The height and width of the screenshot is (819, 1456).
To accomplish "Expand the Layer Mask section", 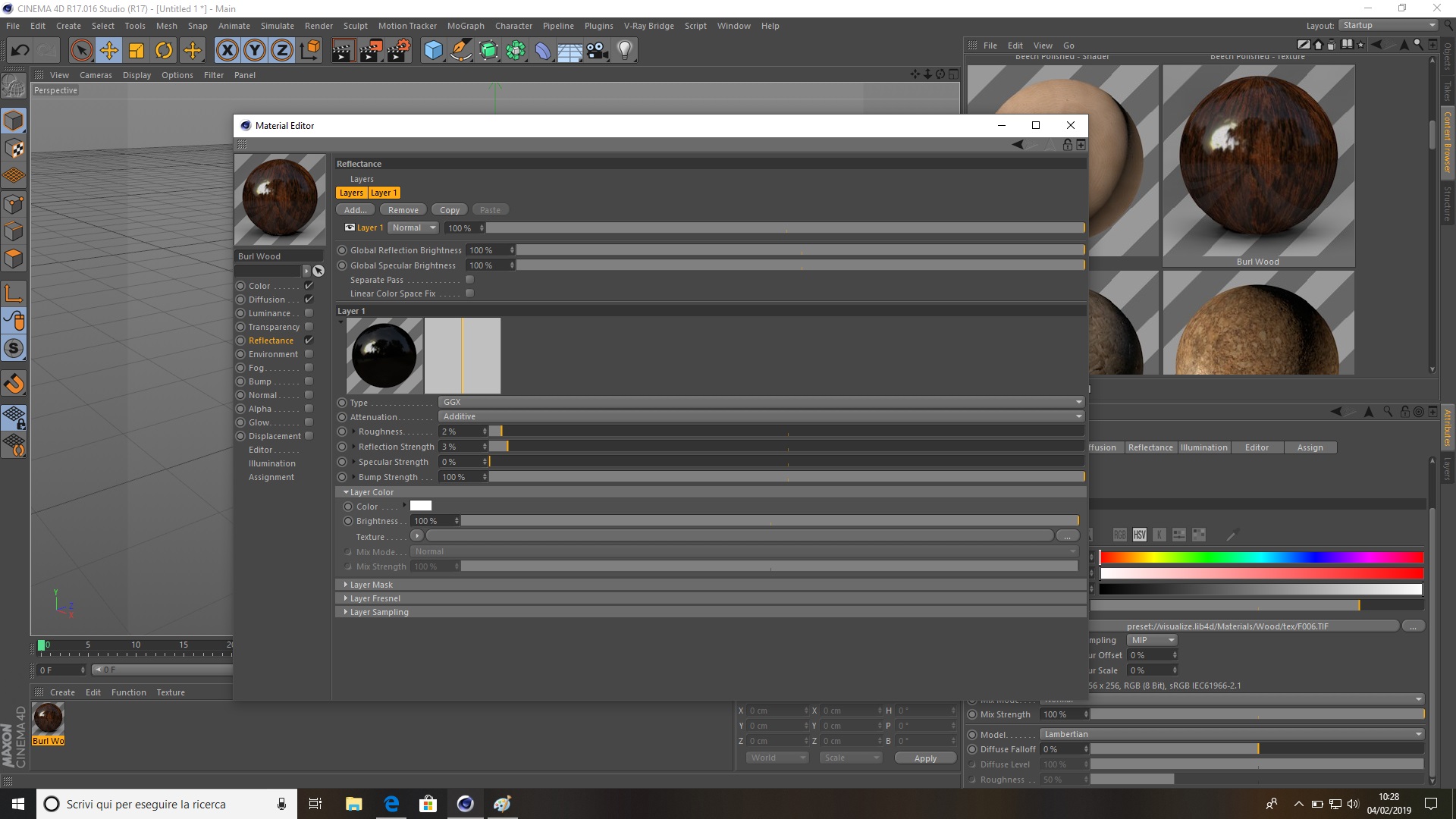I will (346, 585).
